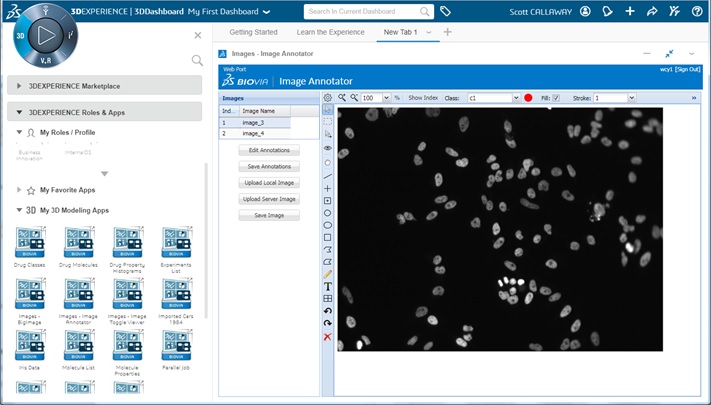Click the red color swatch

click(x=528, y=98)
